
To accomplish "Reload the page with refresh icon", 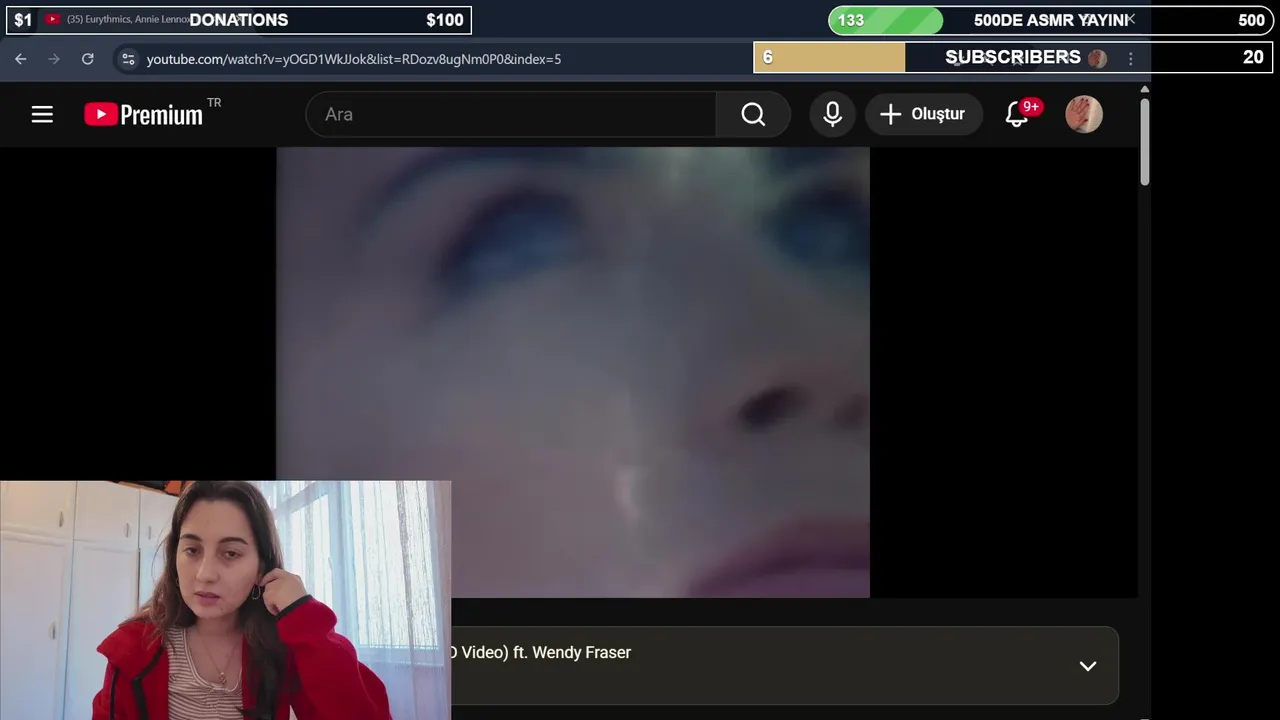I will [x=87, y=59].
